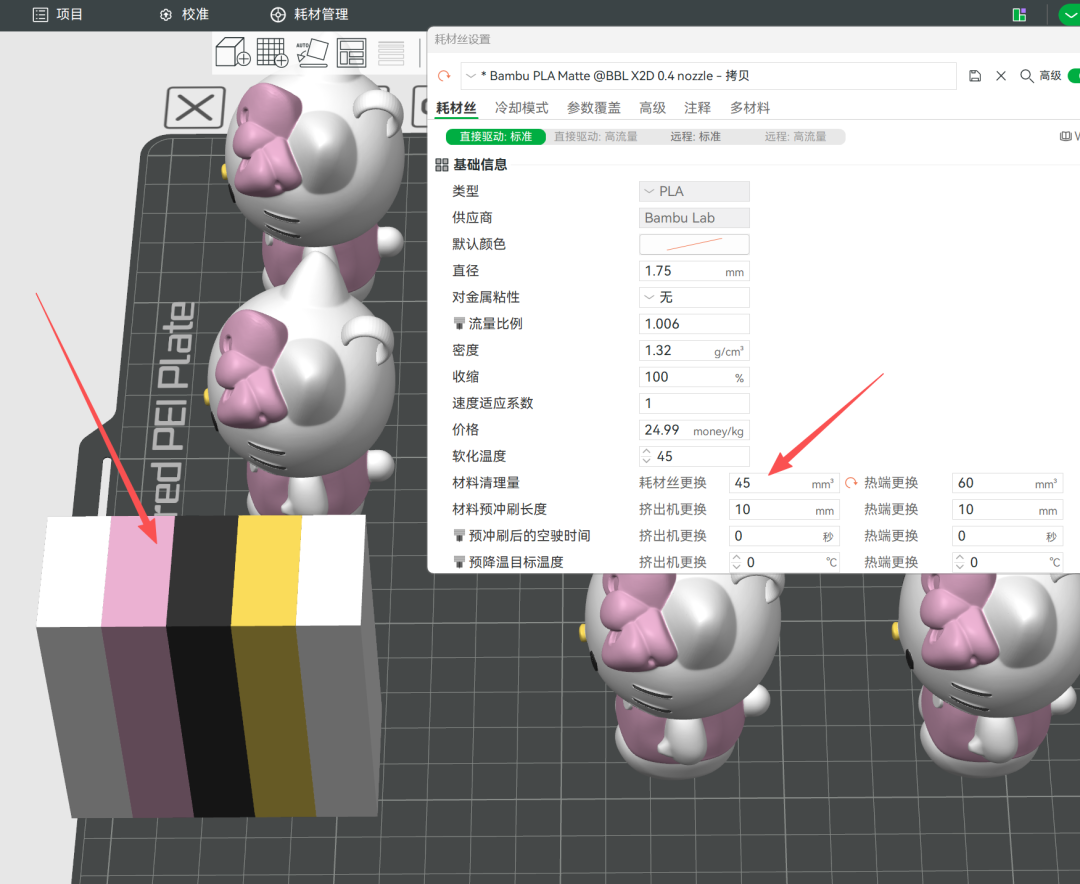Select the 直接驱动: 高流量 variant
The height and width of the screenshot is (884, 1080).
coord(596,136)
